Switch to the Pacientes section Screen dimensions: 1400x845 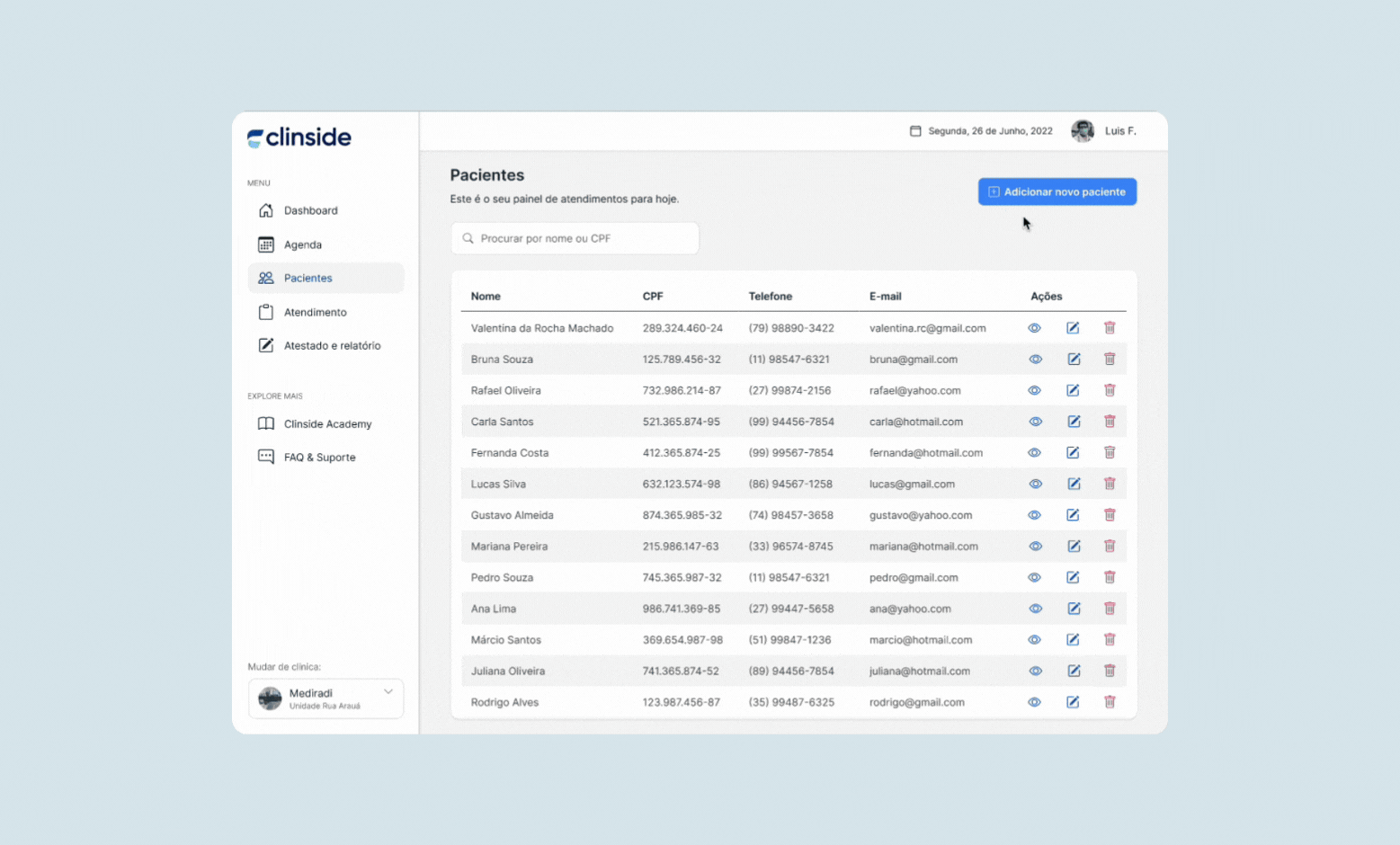[308, 278]
